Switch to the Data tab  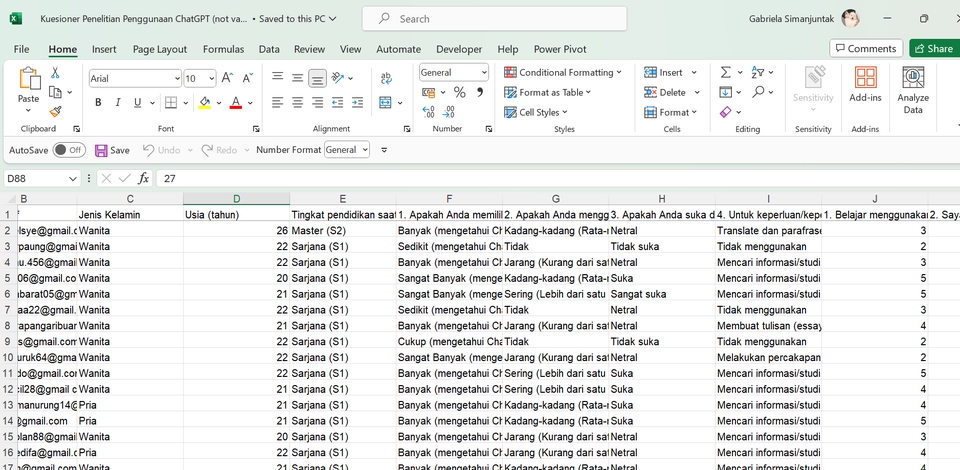[269, 49]
